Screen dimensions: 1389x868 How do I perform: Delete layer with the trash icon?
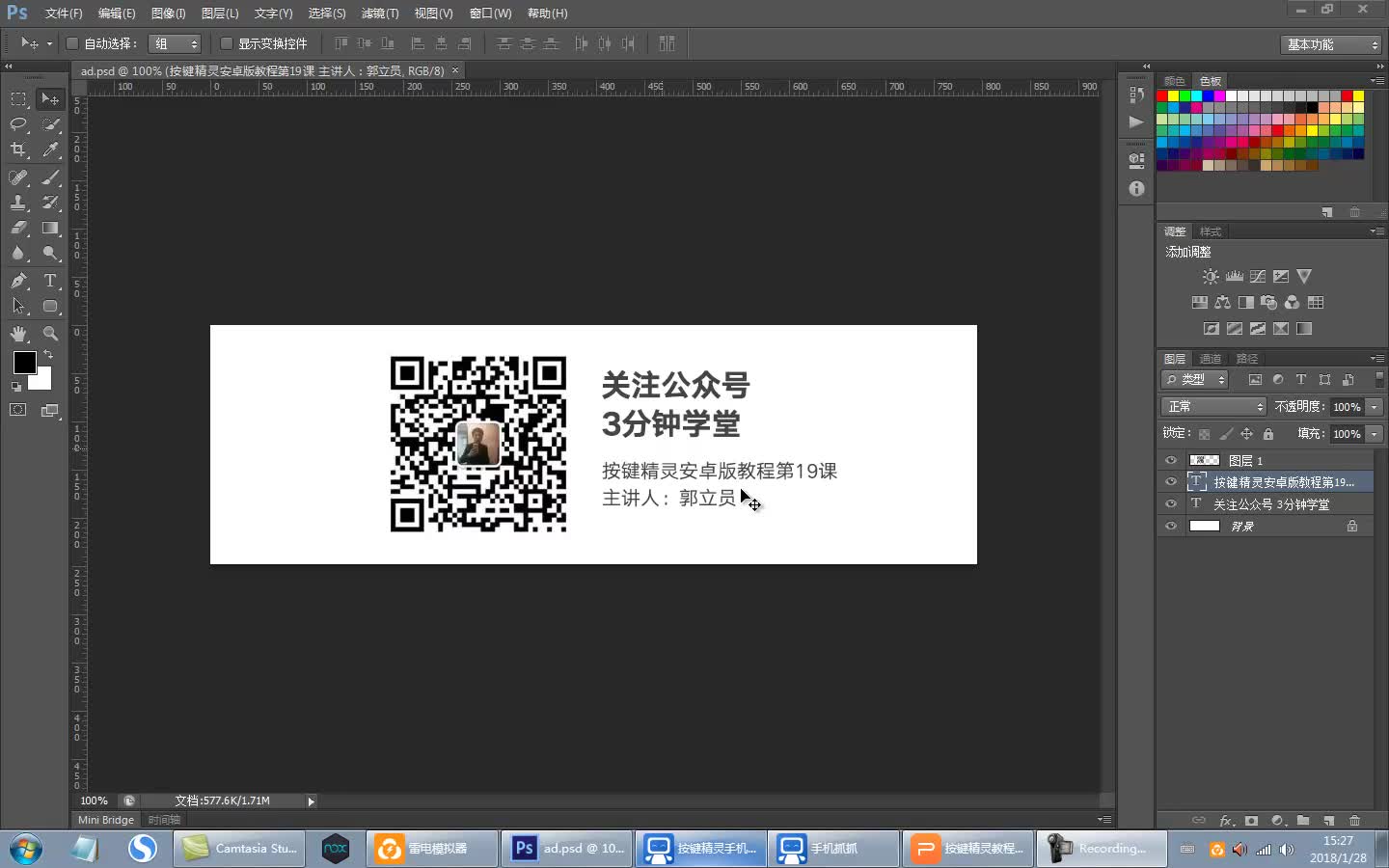pyautogui.click(x=1354, y=821)
